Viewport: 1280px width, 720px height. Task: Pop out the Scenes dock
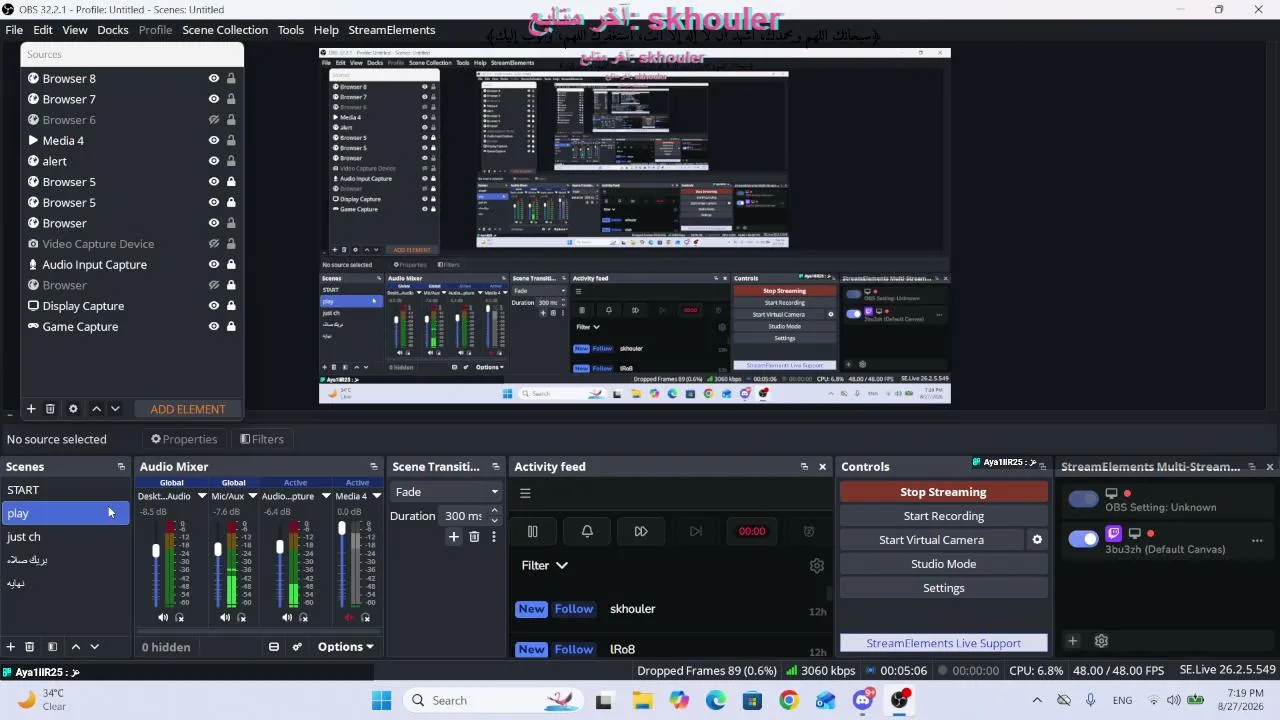(121, 467)
